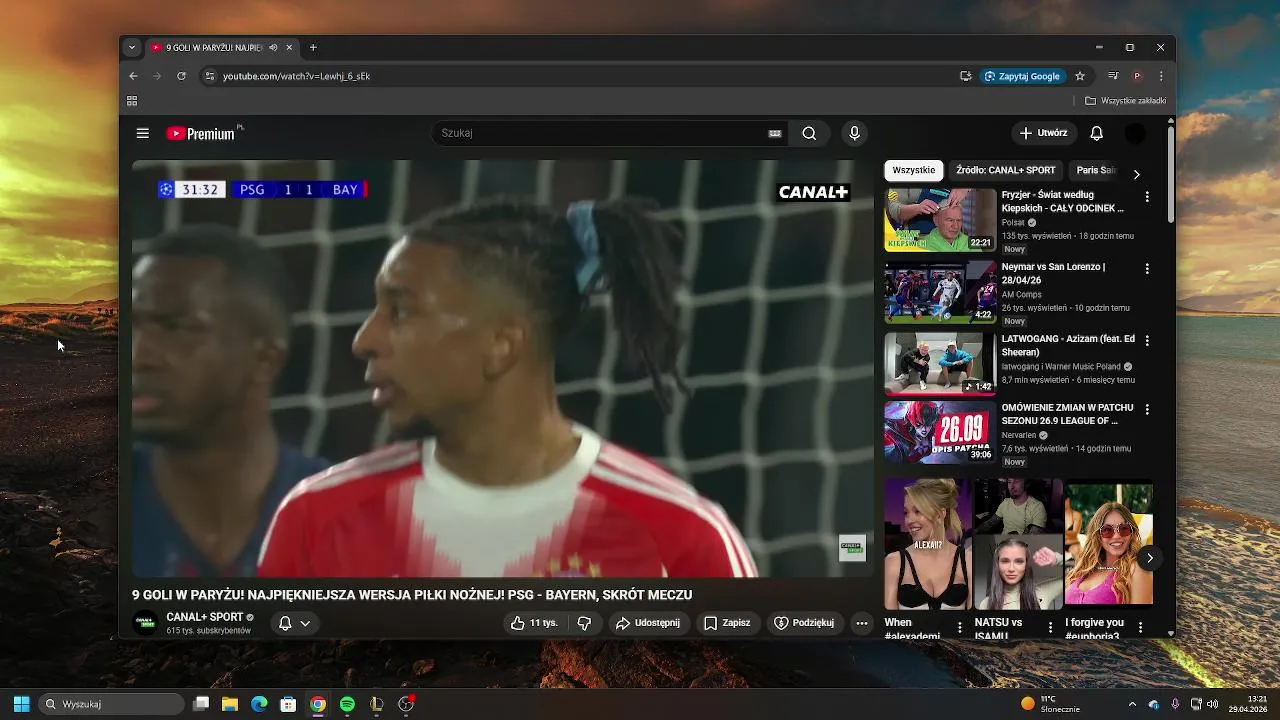
Task: Install app icon in address bar
Action: click(x=966, y=76)
